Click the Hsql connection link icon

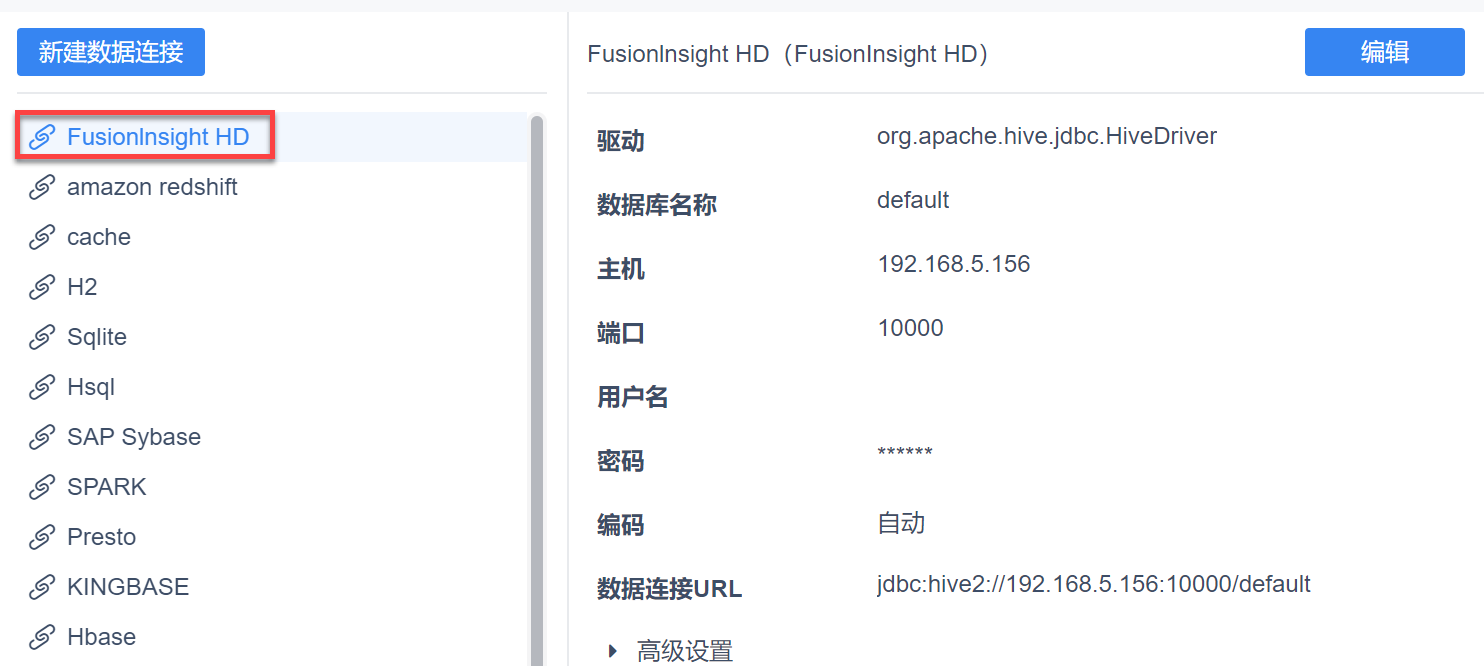click(x=41, y=387)
